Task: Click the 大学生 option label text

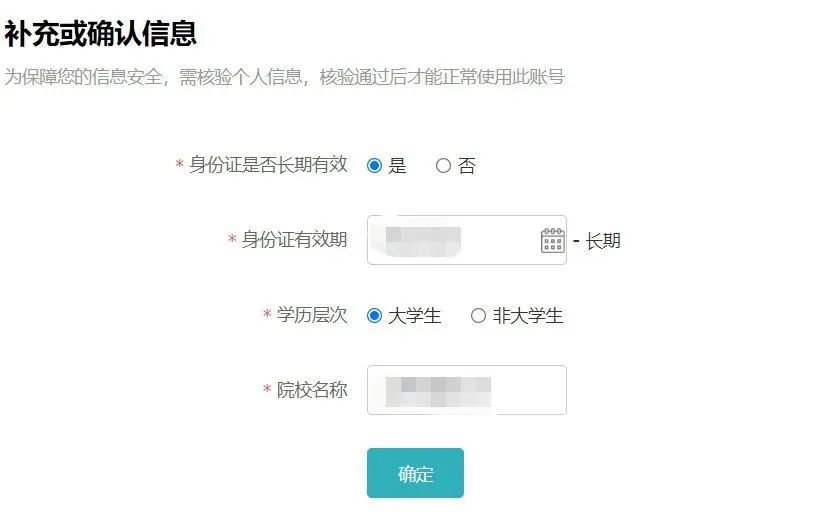Action: click(414, 316)
